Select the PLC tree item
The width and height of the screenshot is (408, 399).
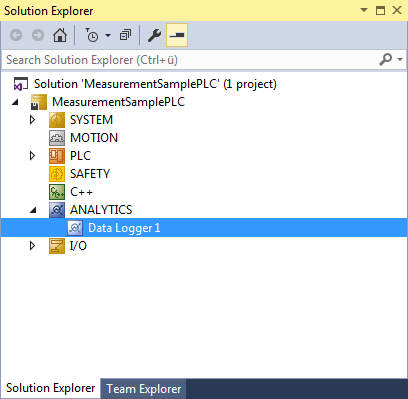coord(80,156)
